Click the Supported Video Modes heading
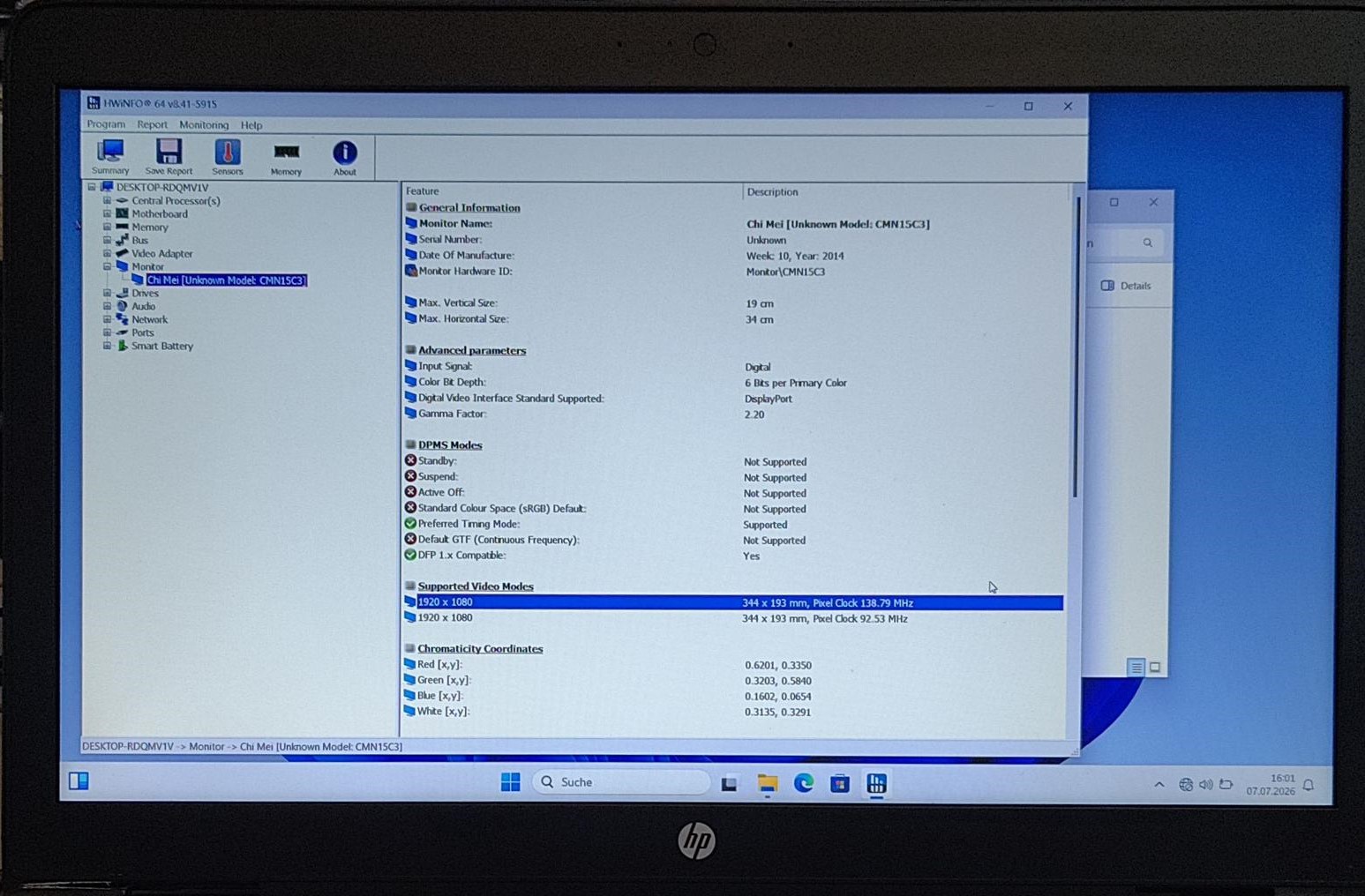 click(x=476, y=586)
